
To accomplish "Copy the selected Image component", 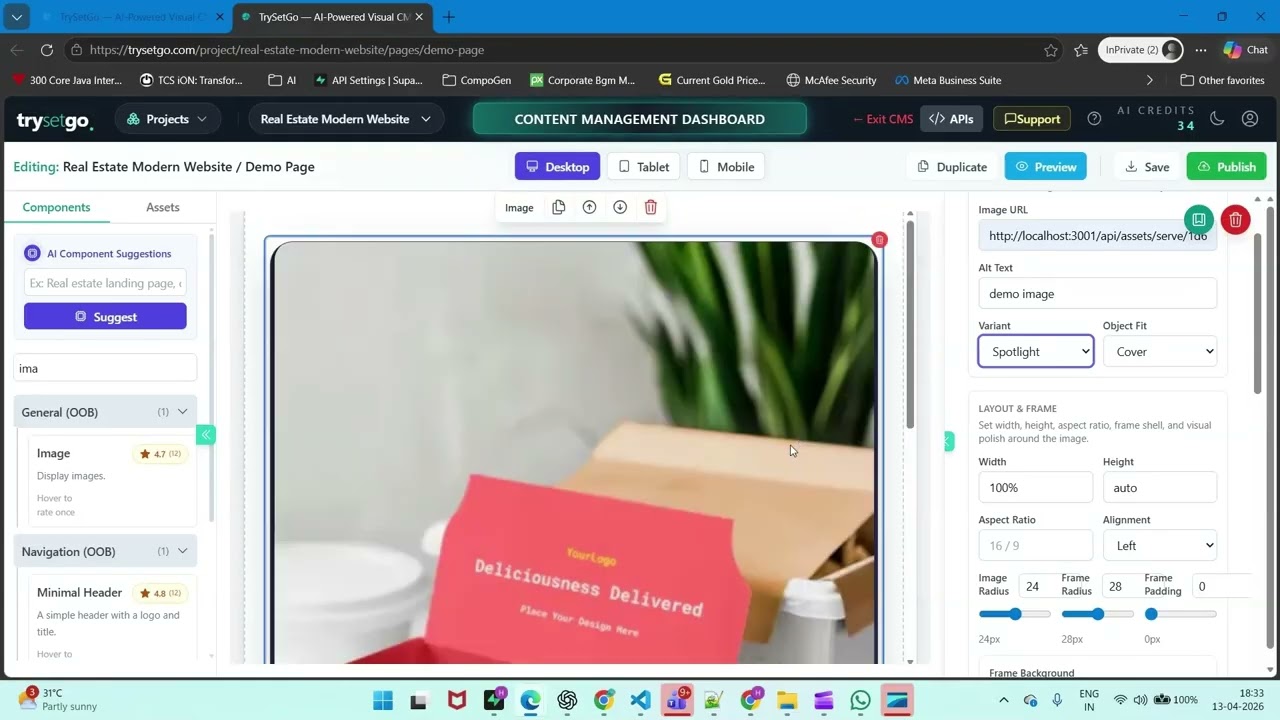I will point(559,207).
